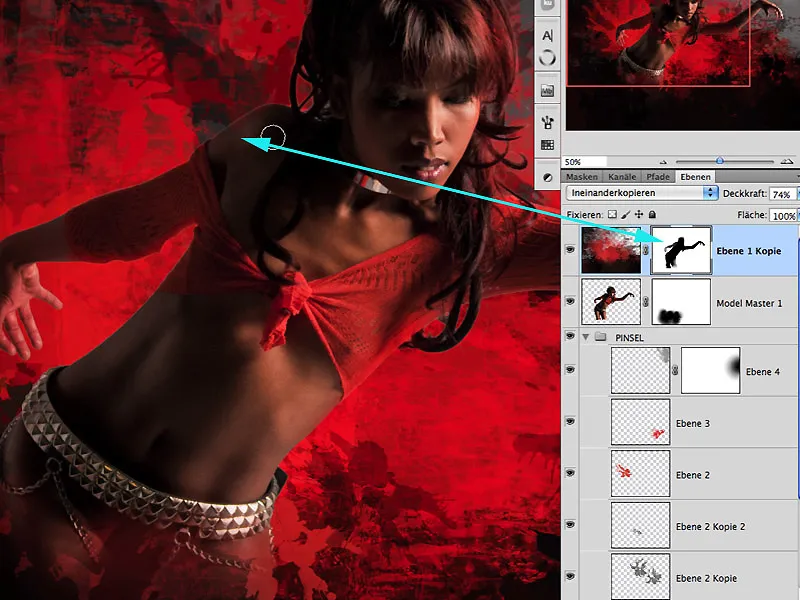Viewport: 800px width, 600px height.
Task: Toggle the eye of Ebene 2 Kopie layer
Action: point(570,577)
